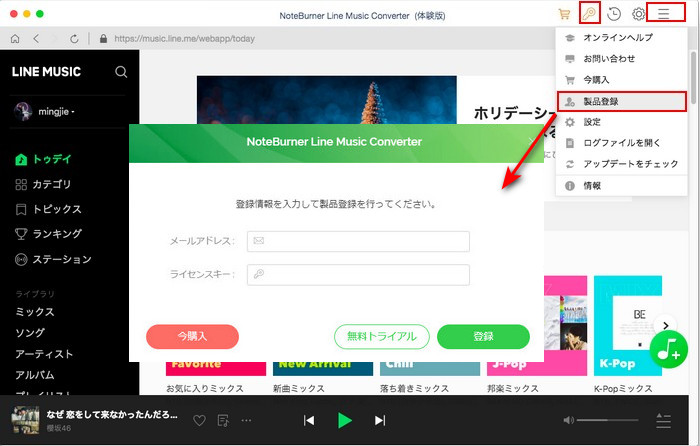Open the 邦楽ミックス link
Image resolution: width=700 pixels, height=446 pixels.
[513, 389]
